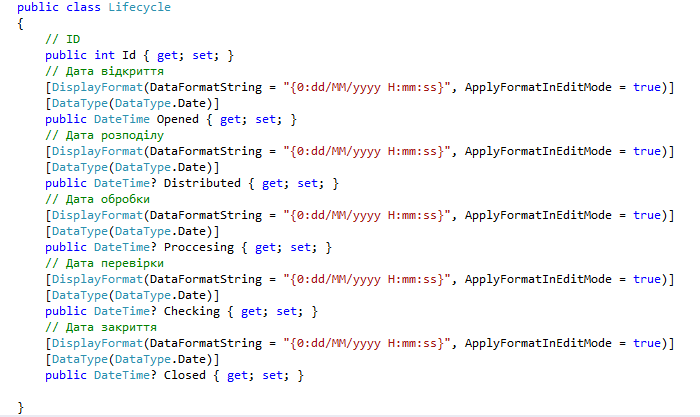
Task: Click DisplayFormat attribute above the Distributed property
Action: click(x=97, y=151)
